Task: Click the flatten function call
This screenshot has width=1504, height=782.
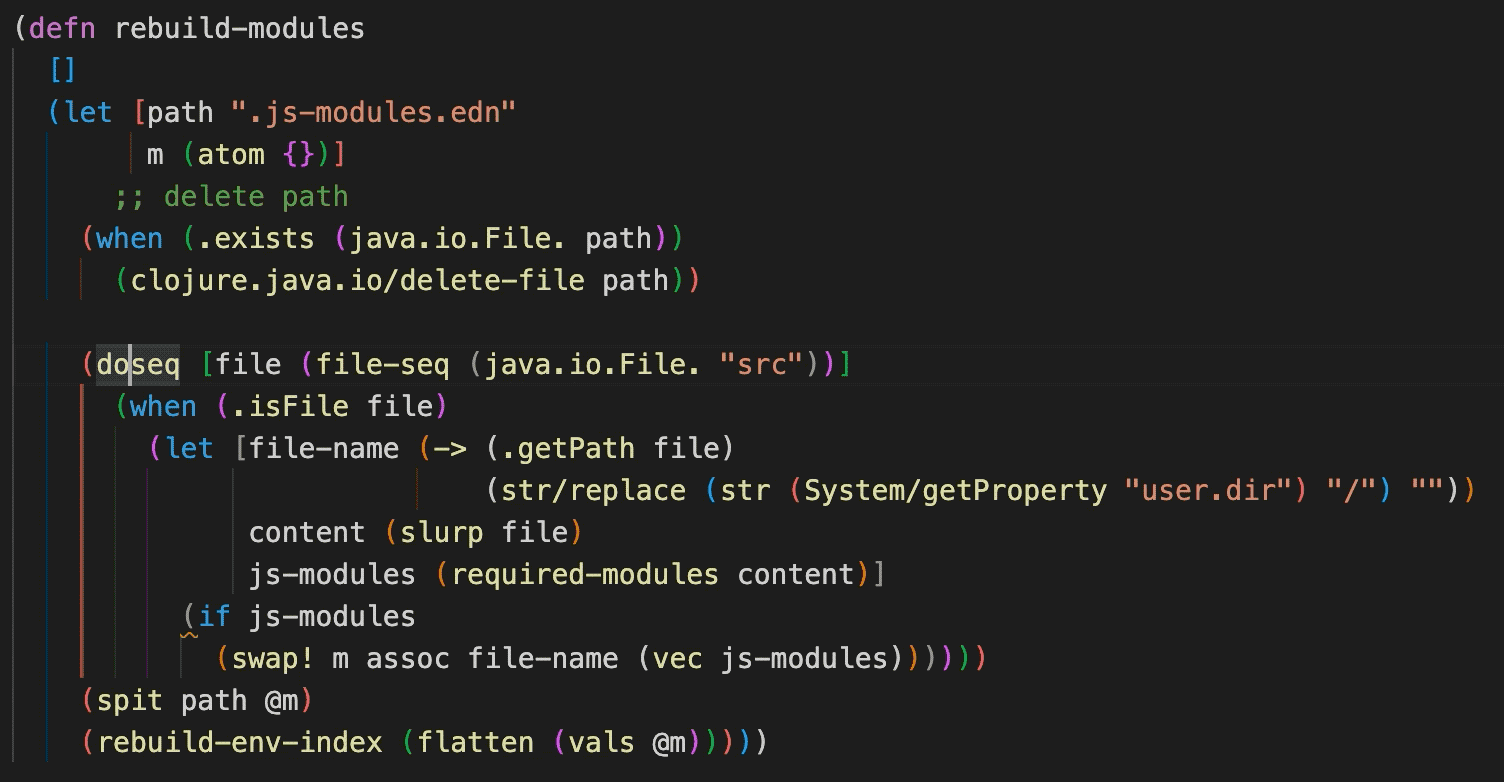Action: pyautogui.click(x=475, y=742)
